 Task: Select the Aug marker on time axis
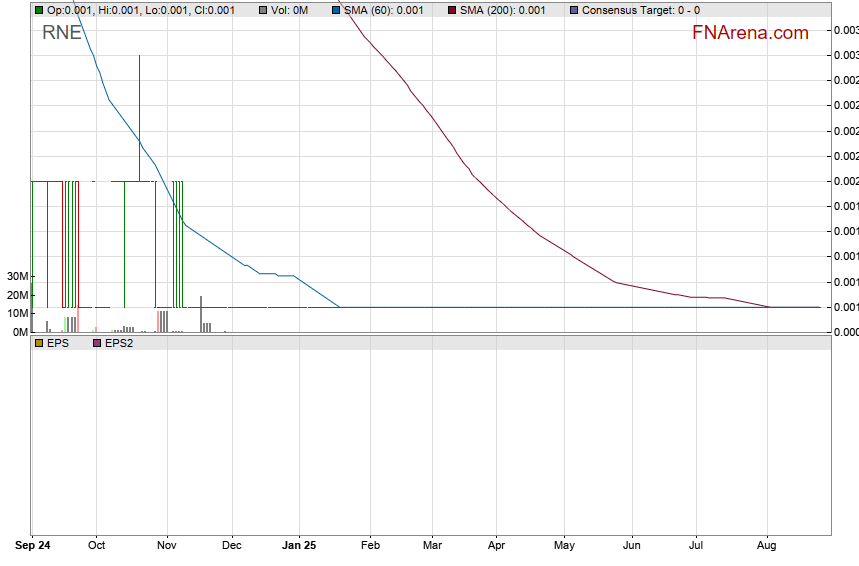[x=767, y=546]
